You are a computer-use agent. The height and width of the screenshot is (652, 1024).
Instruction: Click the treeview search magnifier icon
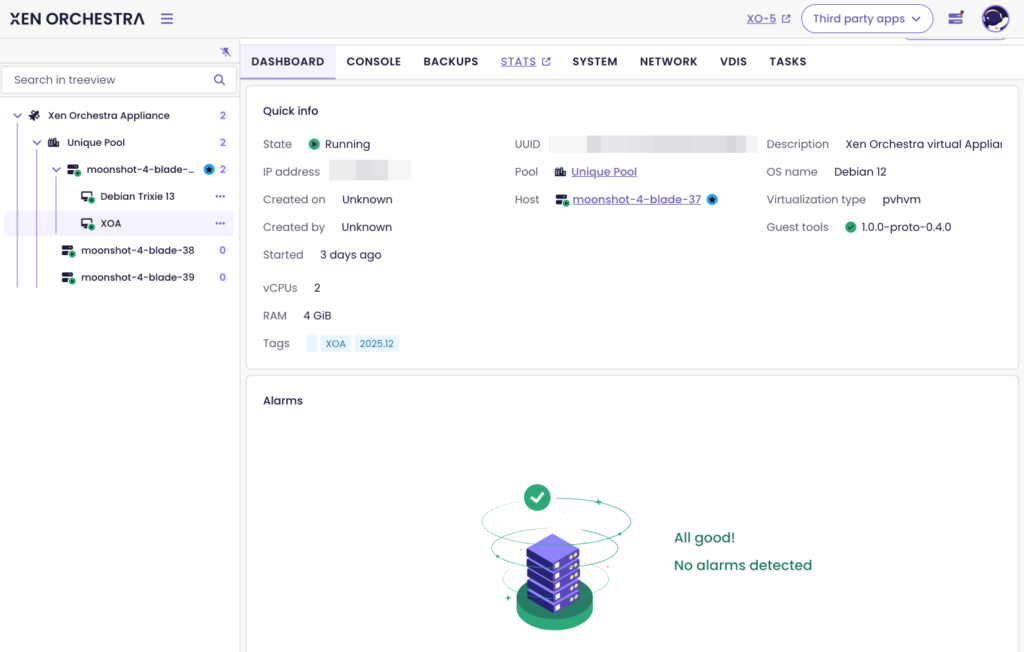coord(219,80)
